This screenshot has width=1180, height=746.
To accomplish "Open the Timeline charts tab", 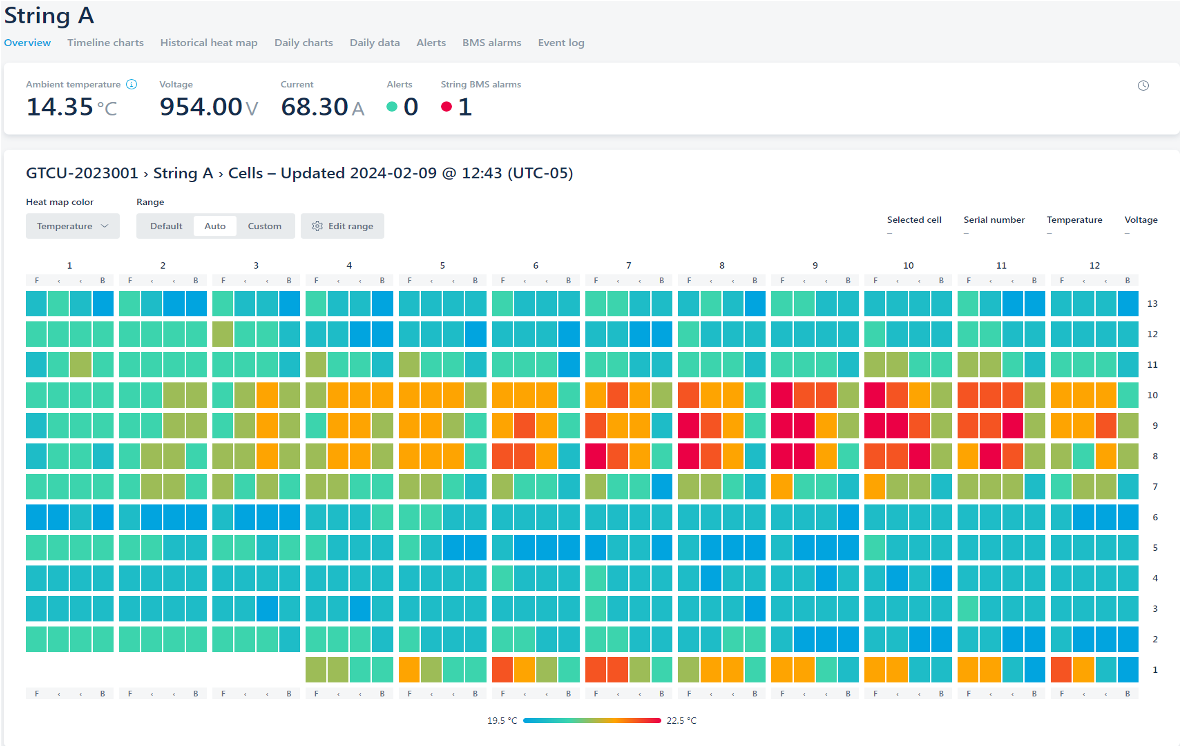I will coord(105,43).
